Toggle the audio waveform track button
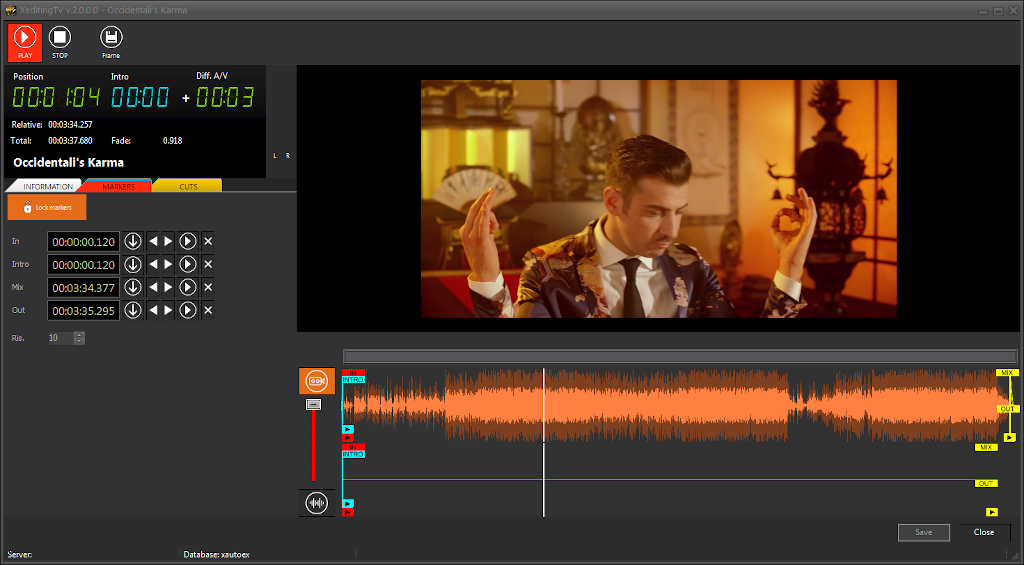This screenshot has width=1024, height=565. [x=317, y=503]
